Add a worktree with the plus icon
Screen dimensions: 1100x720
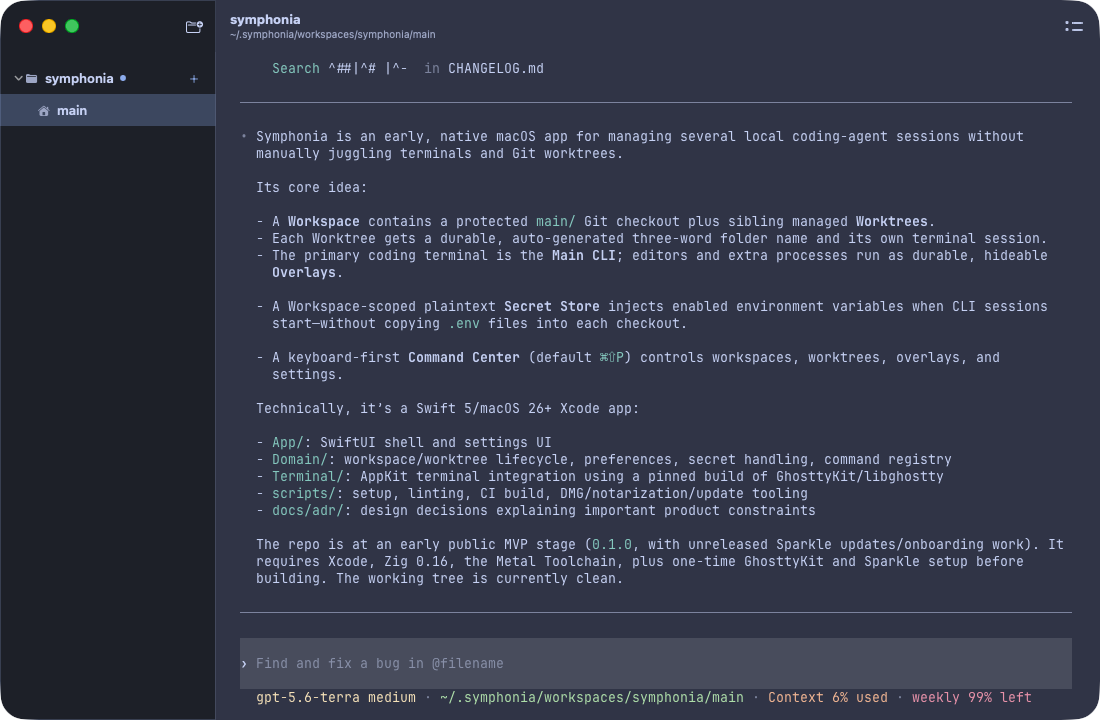pos(194,79)
